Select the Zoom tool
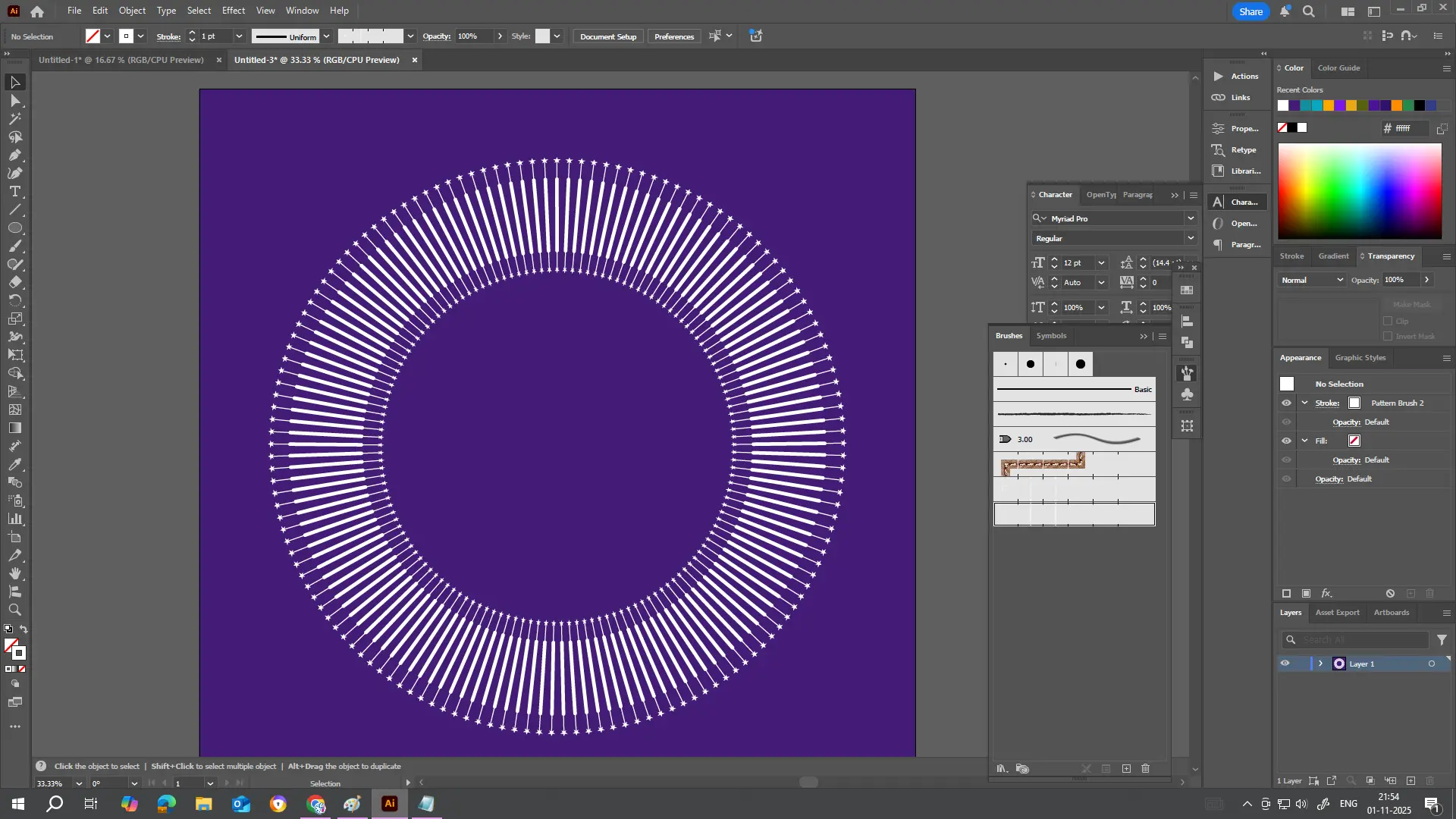The width and height of the screenshot is (1456, 819). [14, 610]
